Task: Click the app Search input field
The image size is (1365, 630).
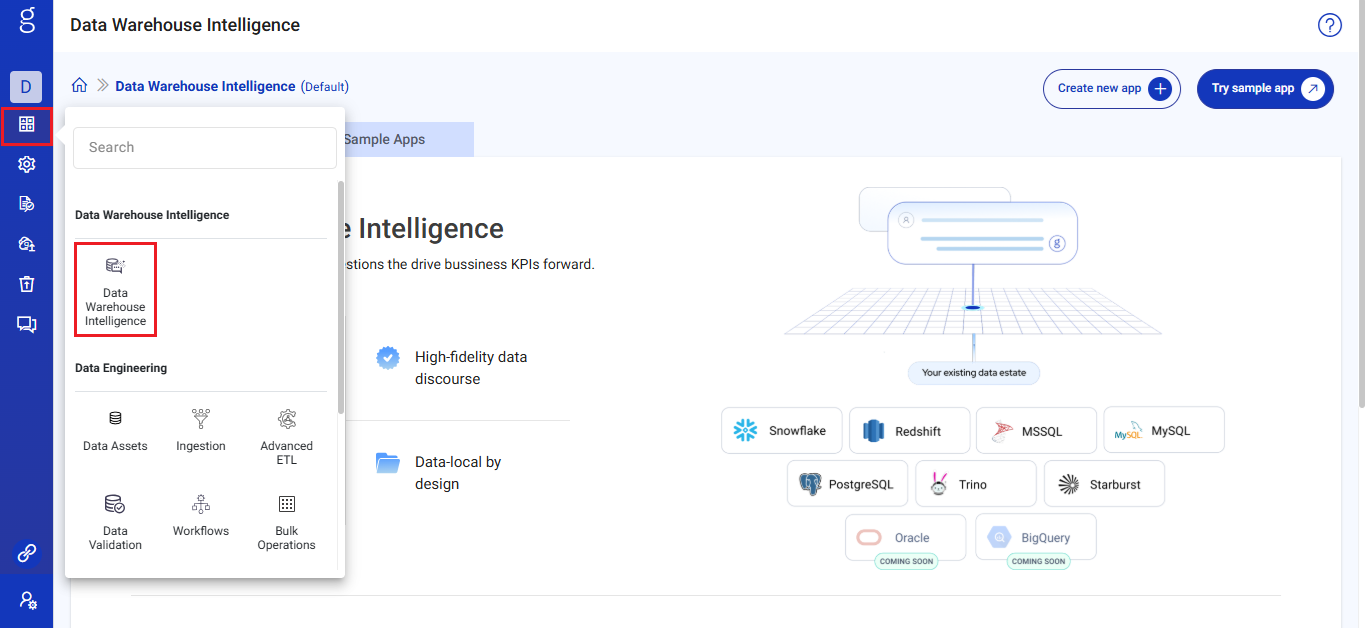Action: [x=205, y=148]
